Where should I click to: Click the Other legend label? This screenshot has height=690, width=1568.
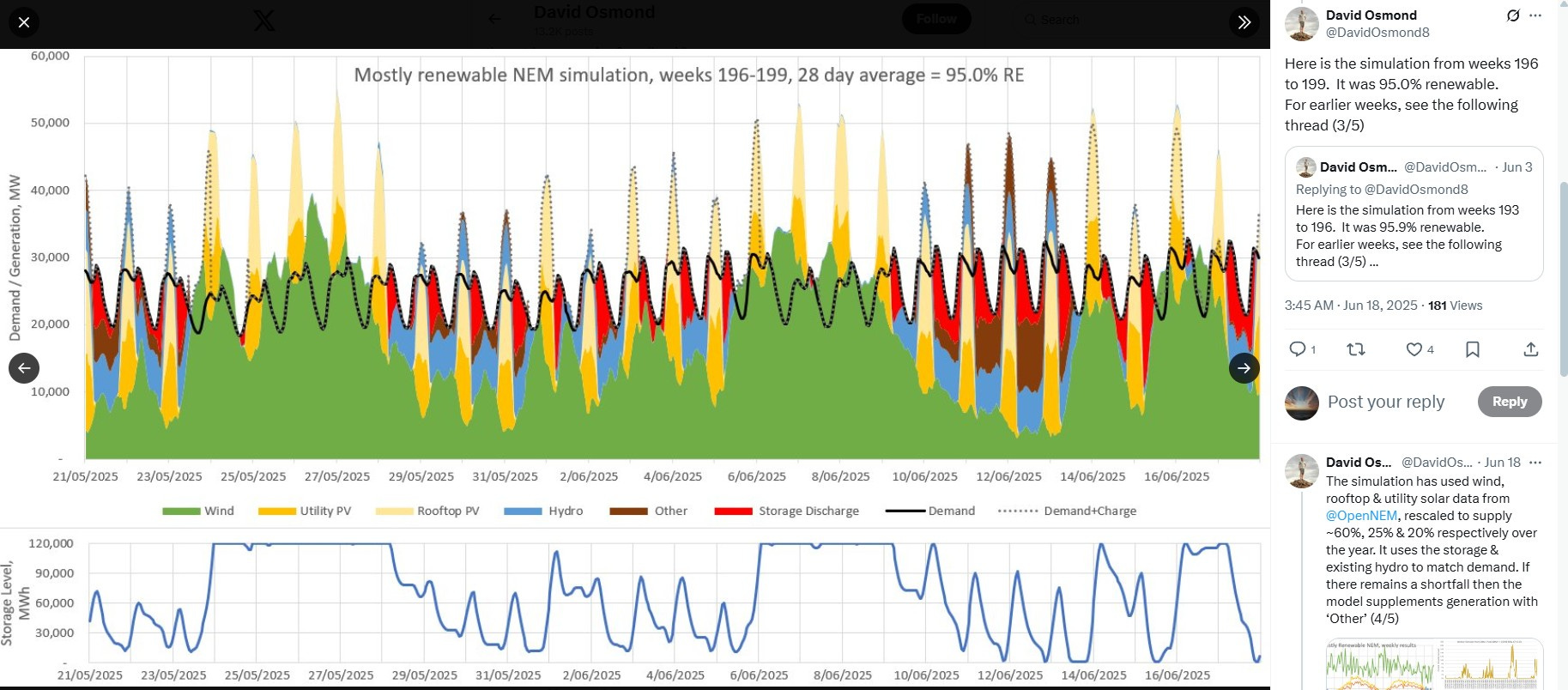(671, 511)
